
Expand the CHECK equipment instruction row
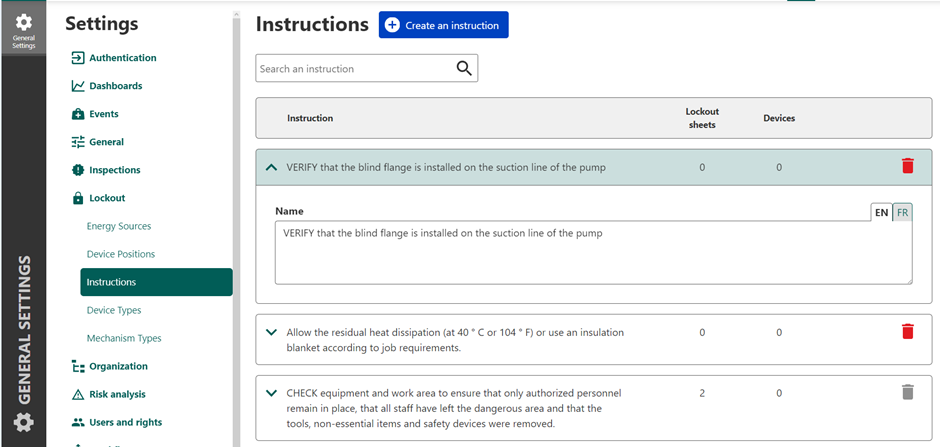(x=271, y=393)
